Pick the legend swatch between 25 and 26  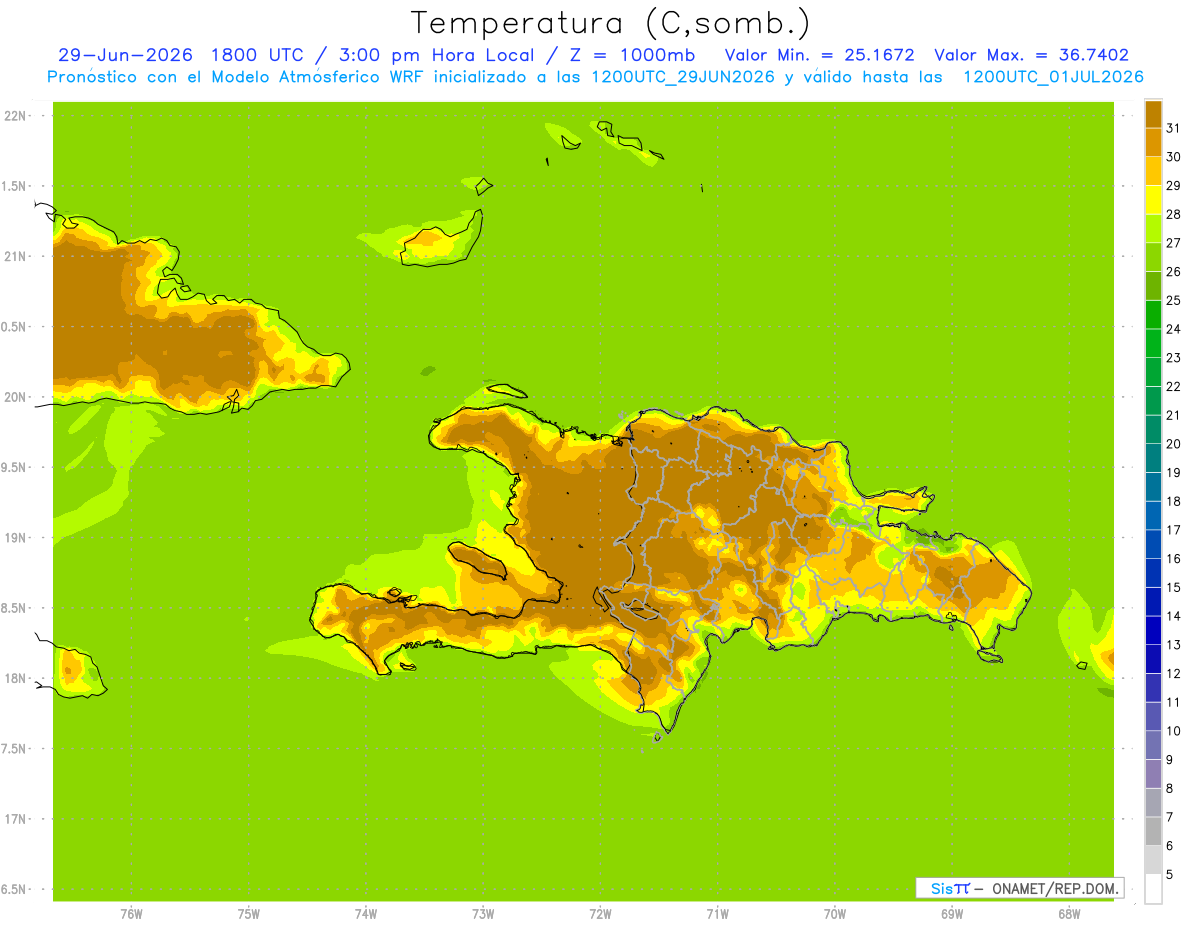tap(1153, 286)
